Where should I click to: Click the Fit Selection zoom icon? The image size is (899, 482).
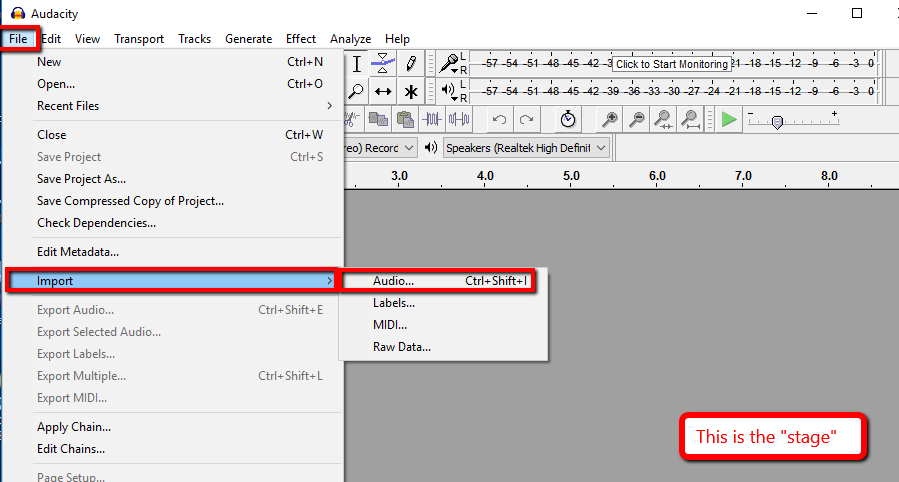tap(663, 119)
